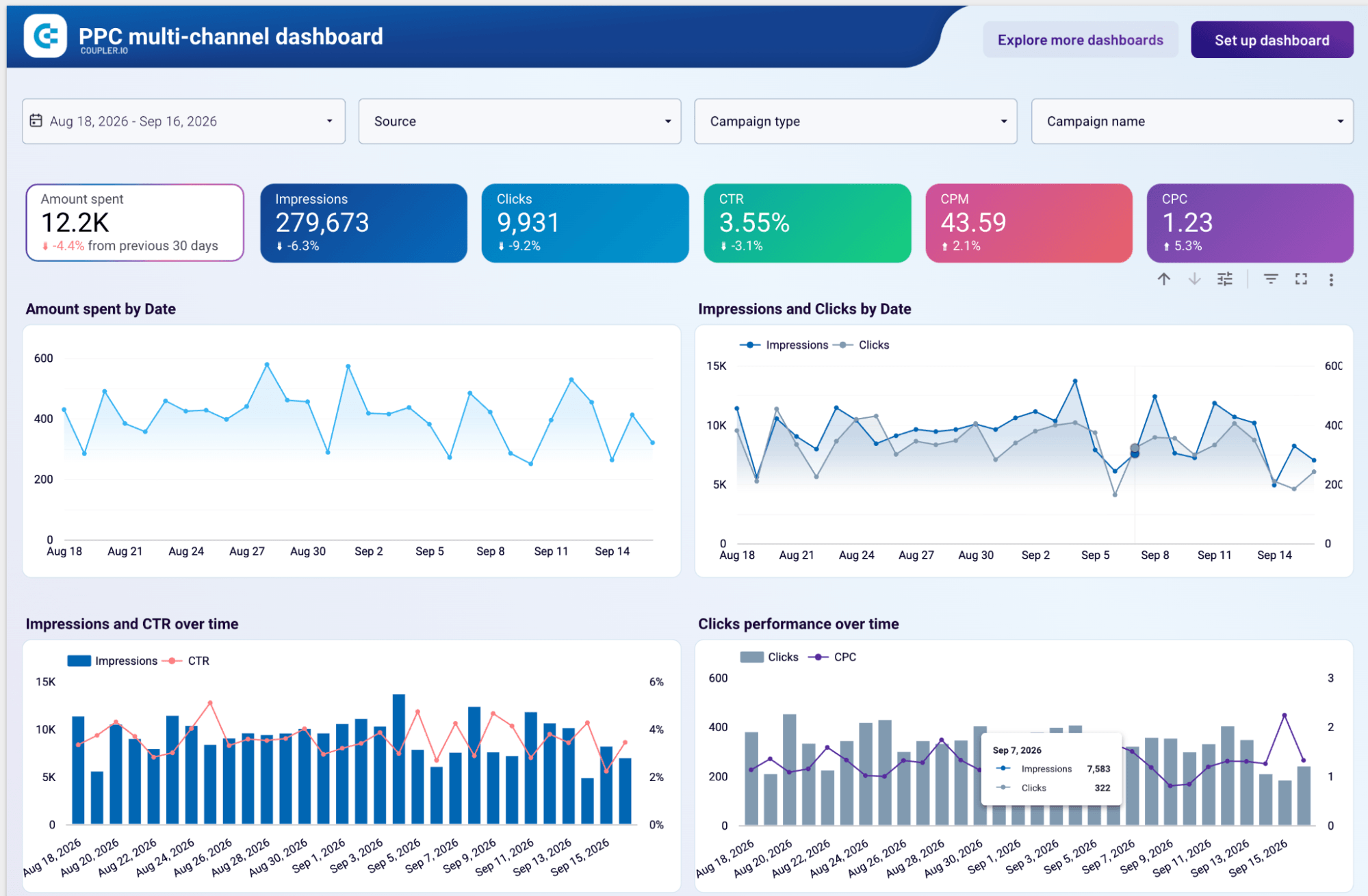Open the three-dot more options menu
Screen dimensions: 1368x896
click(x=1331, y=280)
